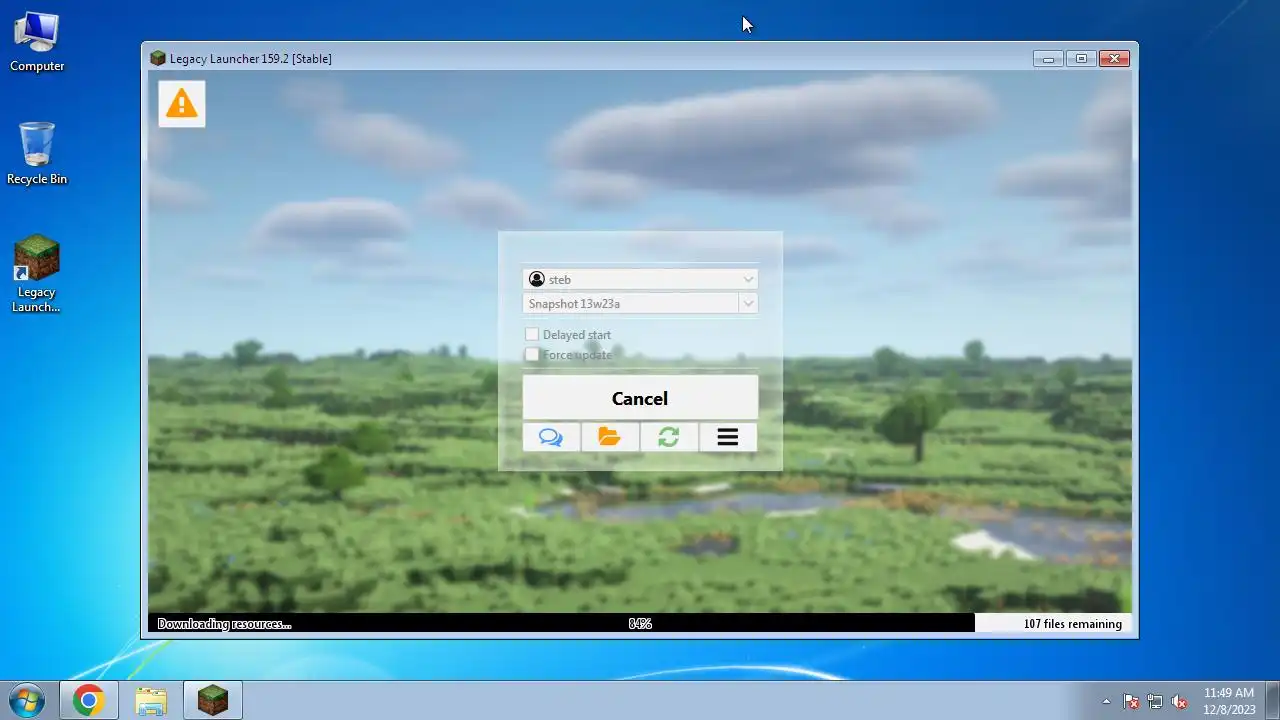Screen dimensions: 1280x720
Task: Click Legacy Launcher taskbar icon
Action: [x=213, y=701]
